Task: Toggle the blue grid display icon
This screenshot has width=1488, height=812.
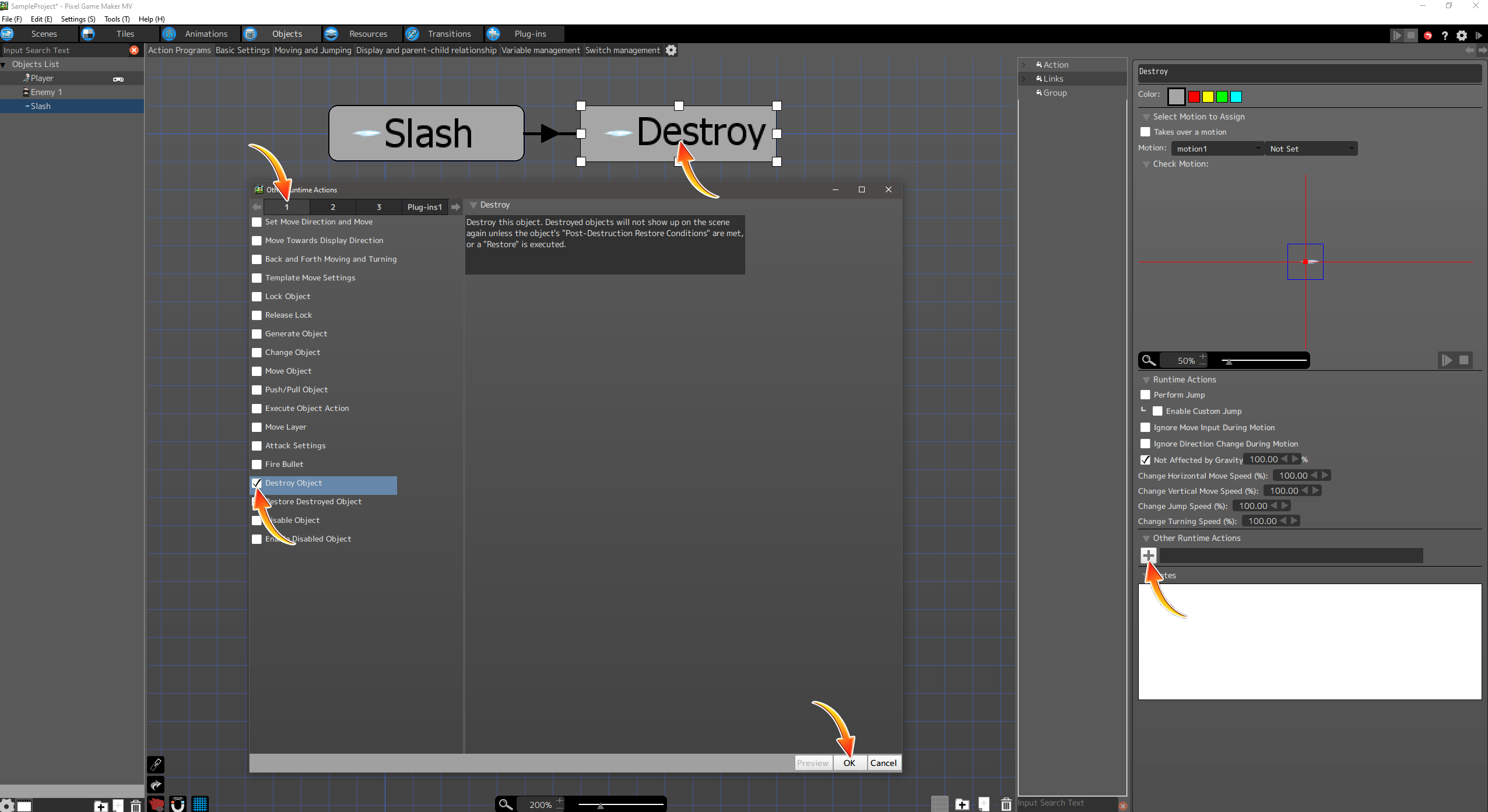Action: click(x=200, y=804)
